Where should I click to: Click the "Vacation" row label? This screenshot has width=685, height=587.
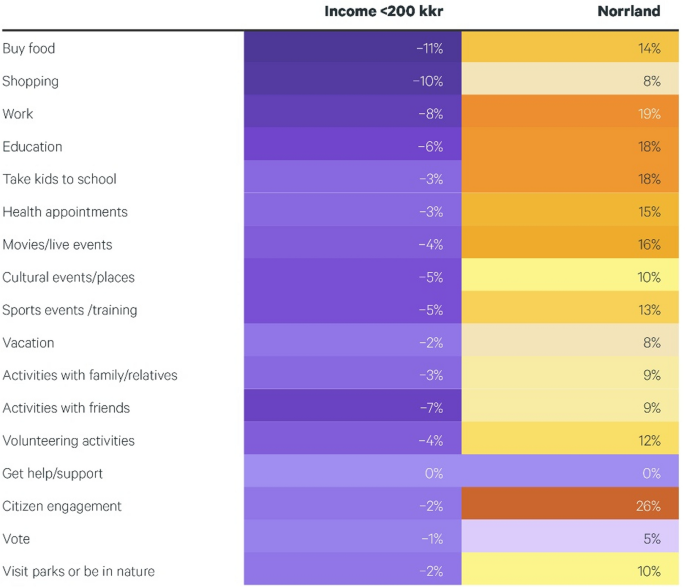[x=29, y=343]
